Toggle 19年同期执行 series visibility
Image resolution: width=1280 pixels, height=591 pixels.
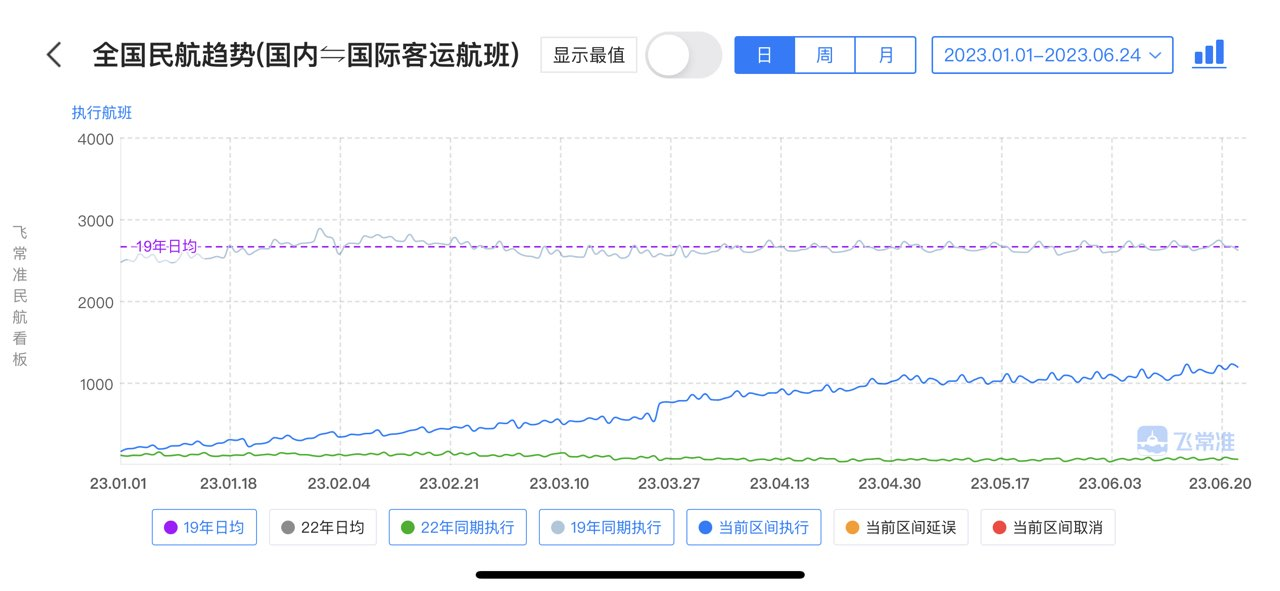click(x=606, y=527)
